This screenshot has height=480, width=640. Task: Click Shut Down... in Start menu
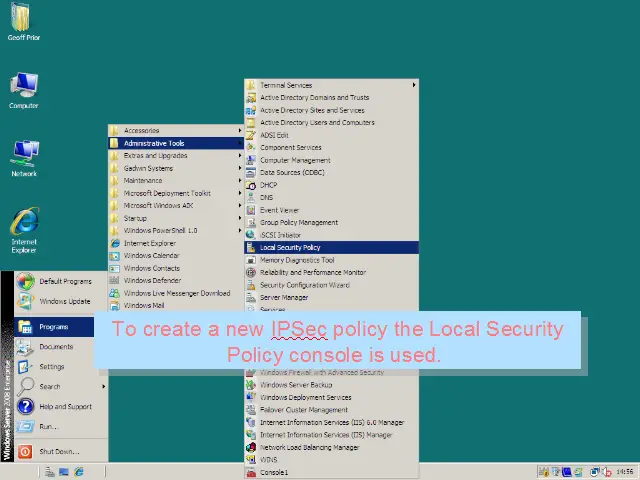(61, 451)
